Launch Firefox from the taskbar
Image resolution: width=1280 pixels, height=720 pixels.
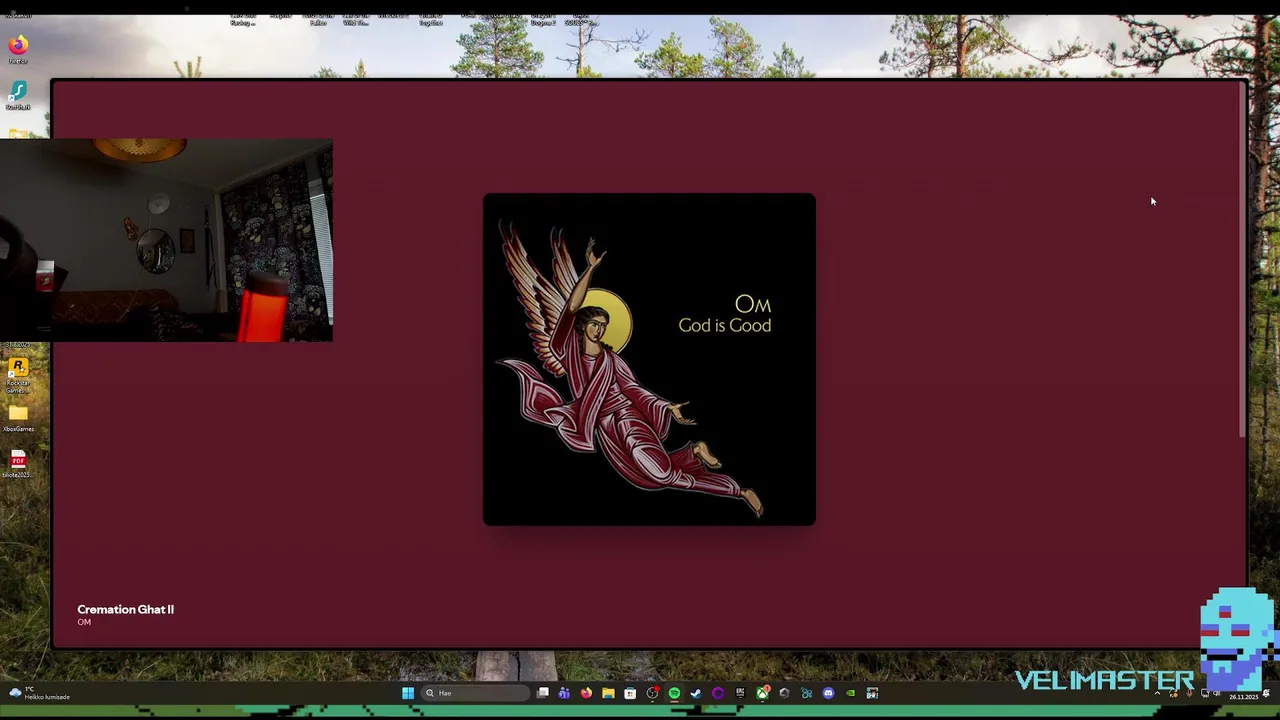pos(586,693)
